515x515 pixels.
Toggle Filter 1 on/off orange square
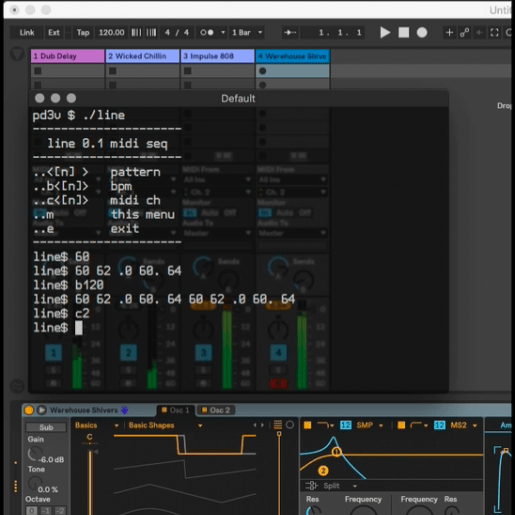[x=307, y=425]
